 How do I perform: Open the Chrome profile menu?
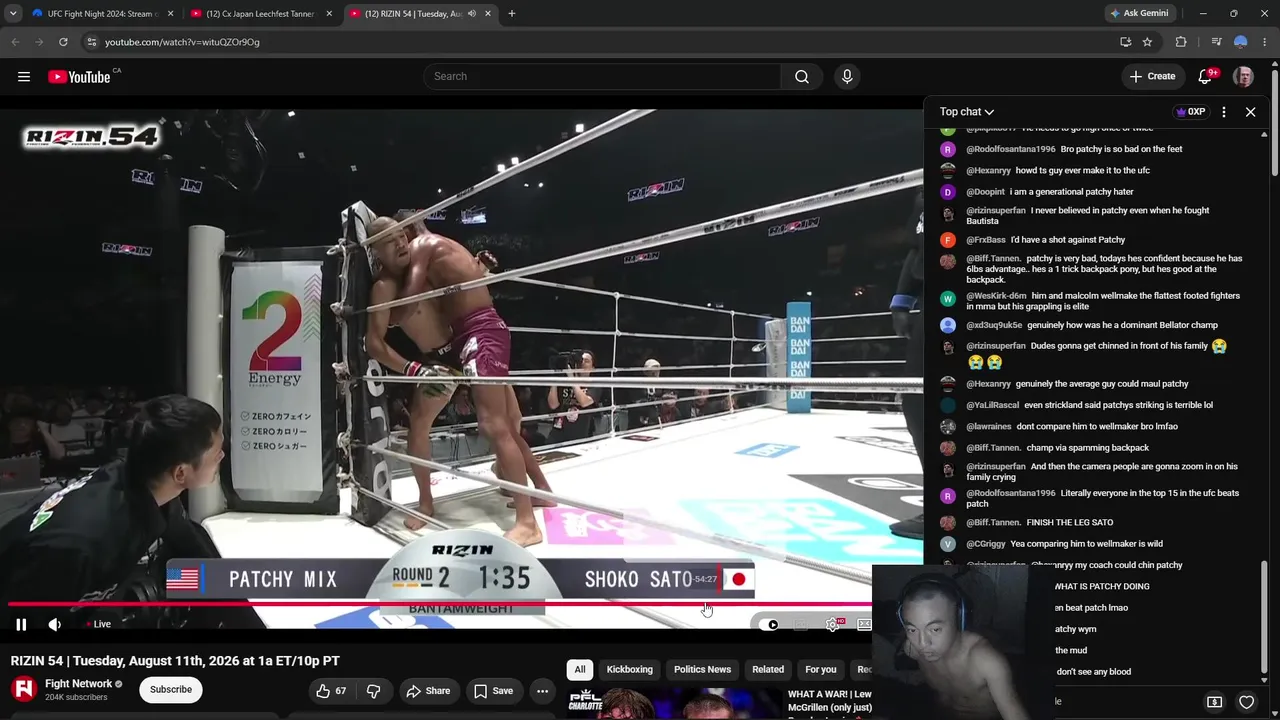[1241, 42]
